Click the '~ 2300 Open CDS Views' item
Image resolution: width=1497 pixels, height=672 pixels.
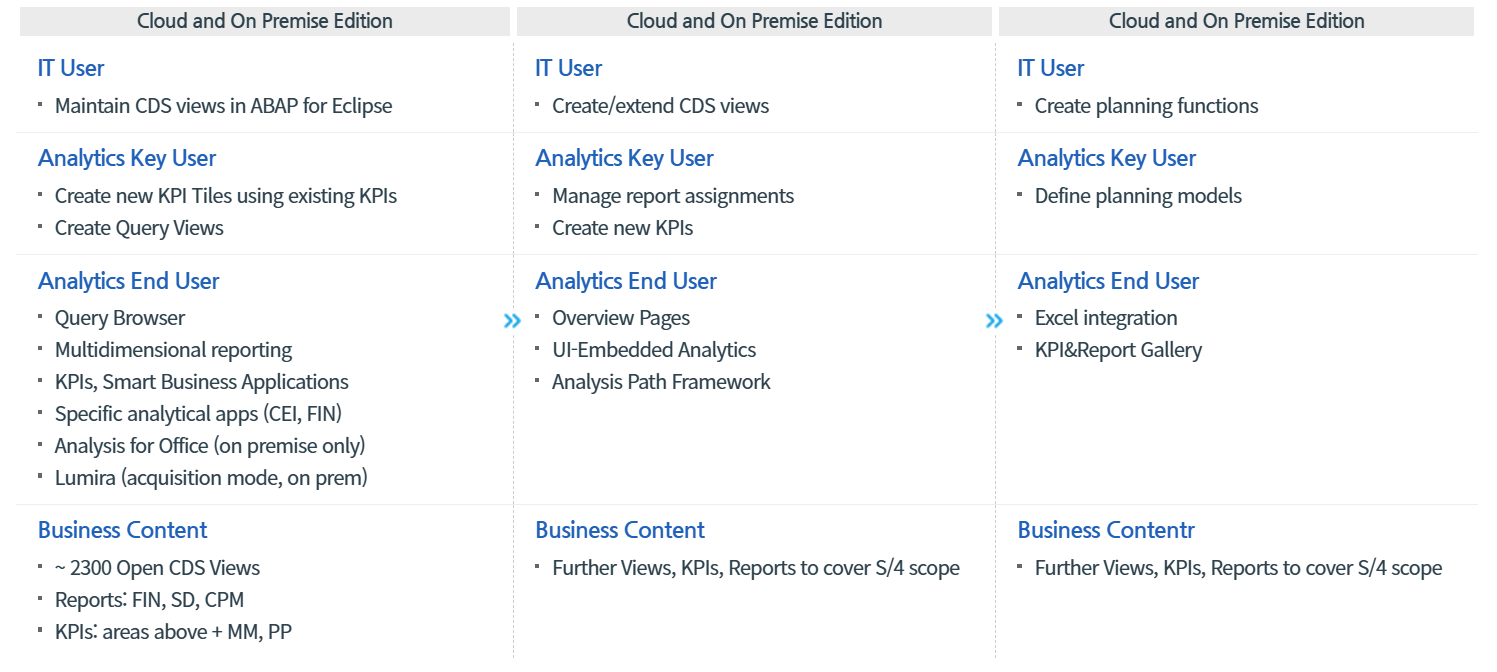click(x=157, y=568)
